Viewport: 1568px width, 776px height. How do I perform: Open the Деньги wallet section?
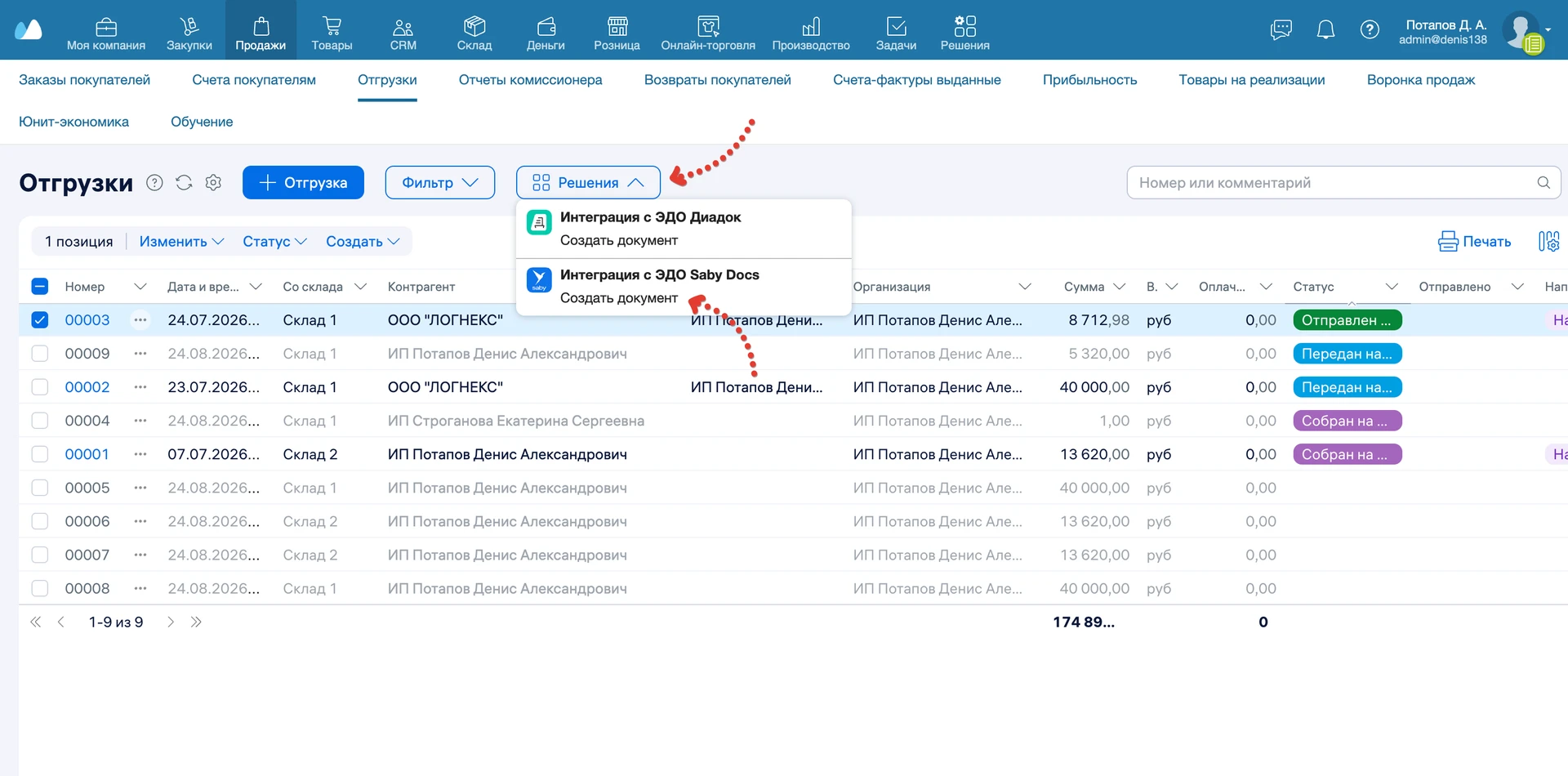546,33
